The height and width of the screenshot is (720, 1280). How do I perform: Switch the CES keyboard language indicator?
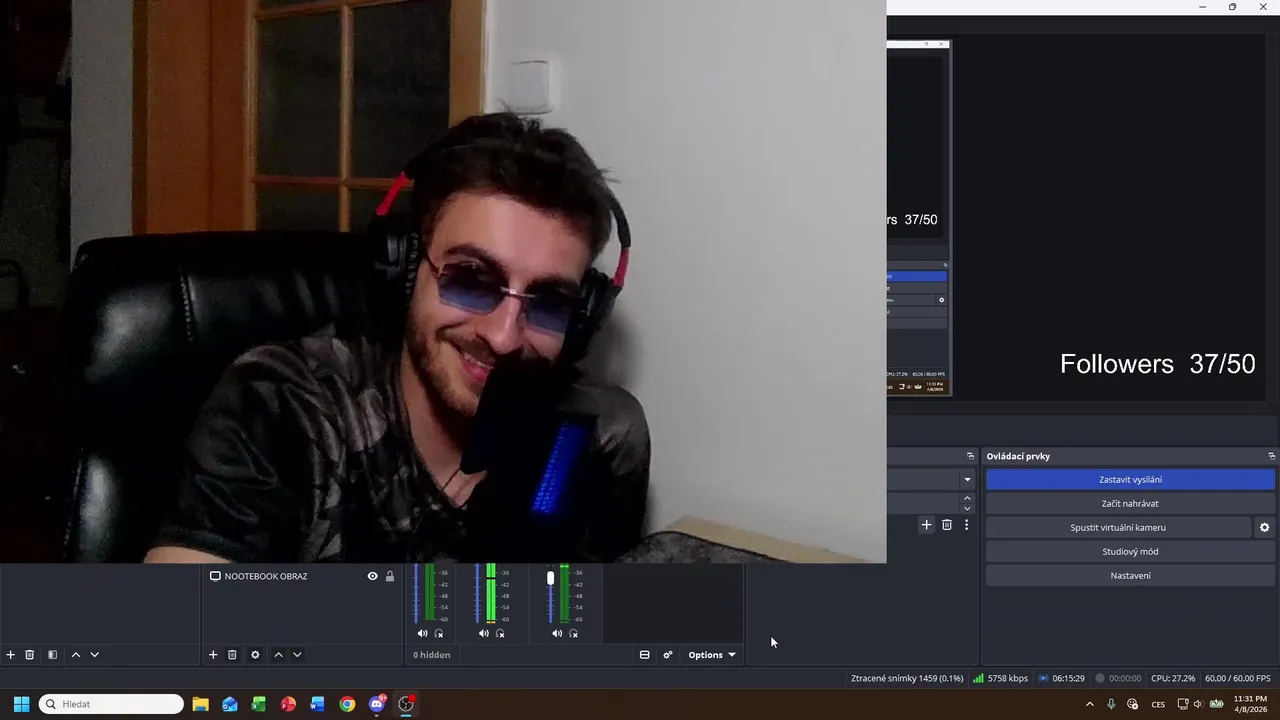(1158, 704)
